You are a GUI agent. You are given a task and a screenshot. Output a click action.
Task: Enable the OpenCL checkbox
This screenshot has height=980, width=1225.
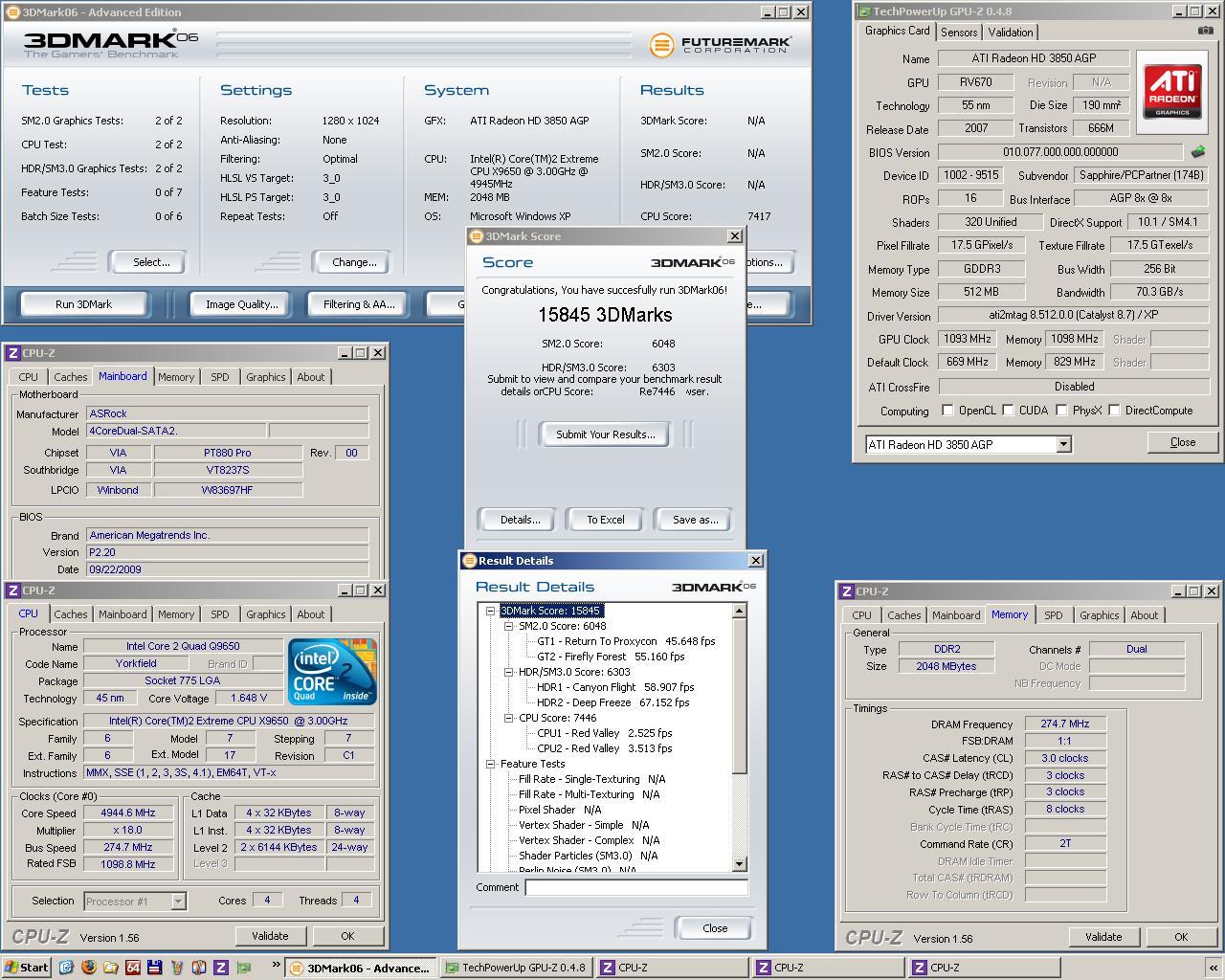click(x=947, y=411)
